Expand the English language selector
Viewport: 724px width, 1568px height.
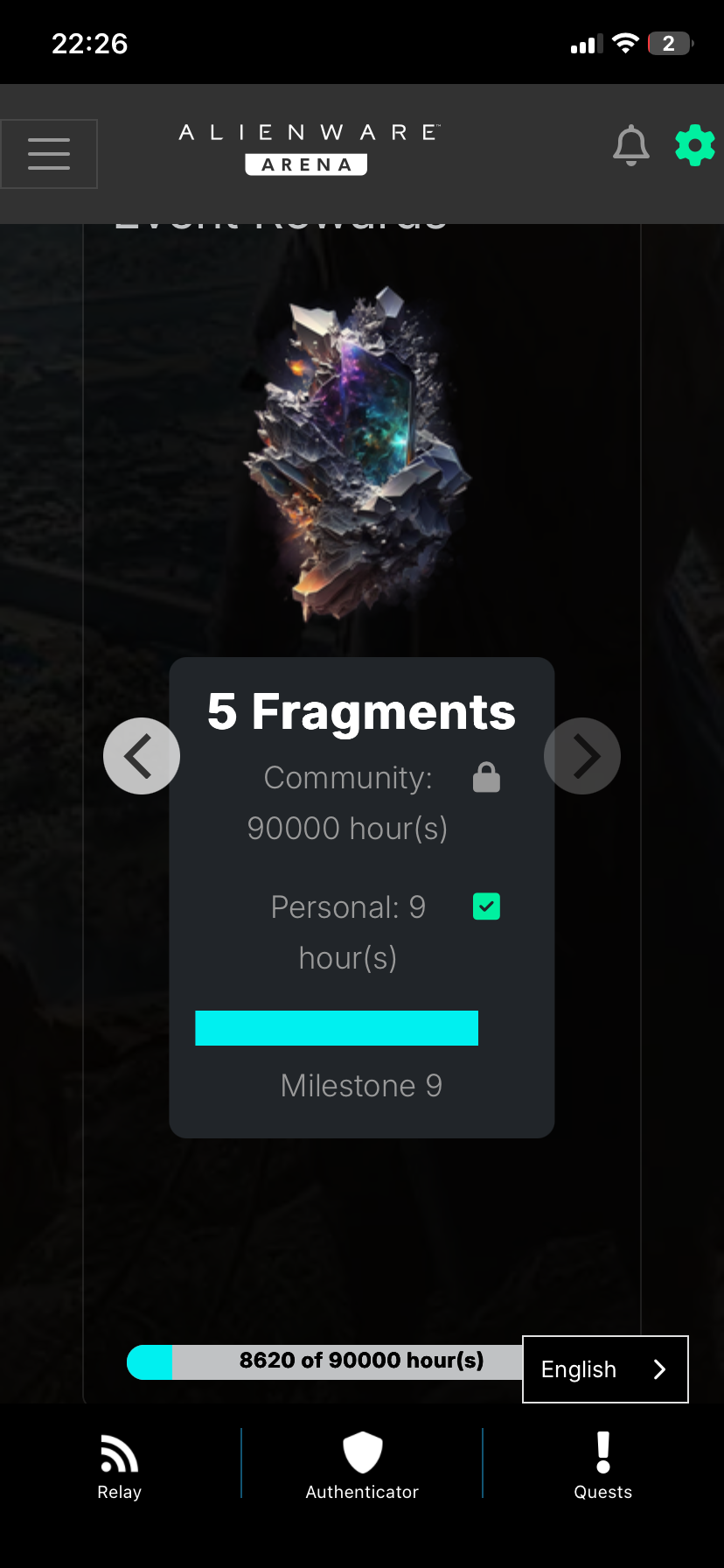(605, 1369)
